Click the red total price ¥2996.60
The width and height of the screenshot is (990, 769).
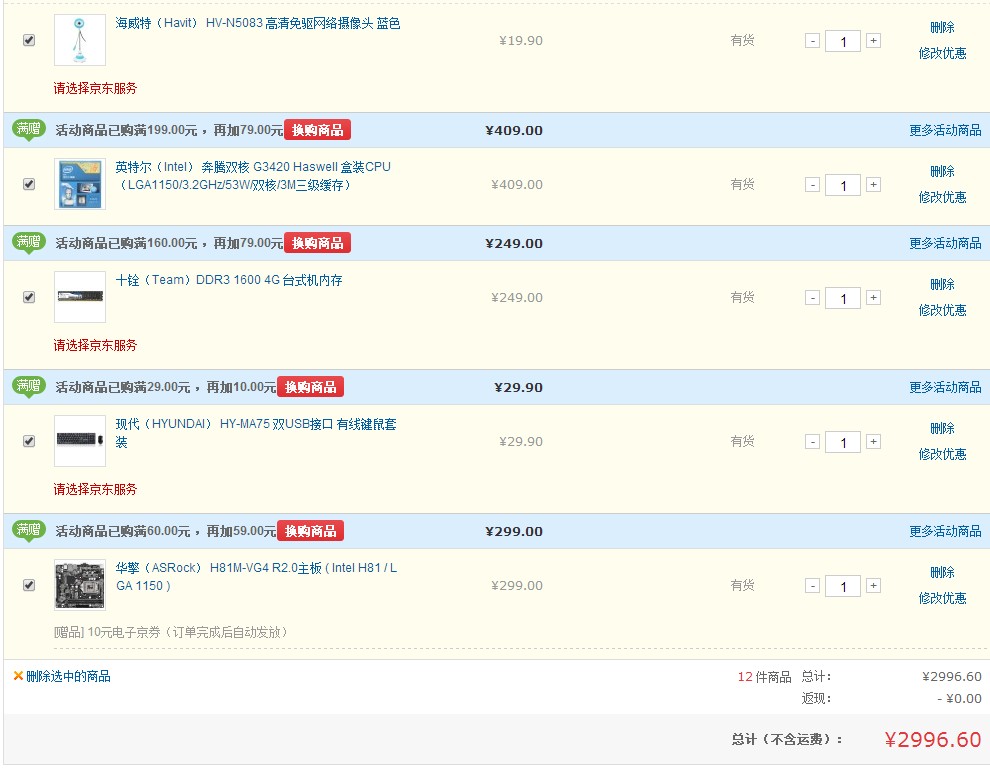[933, 739]
